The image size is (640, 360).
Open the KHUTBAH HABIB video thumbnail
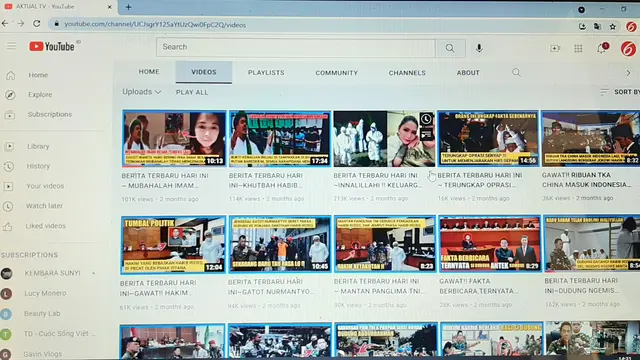click(x=280, y=139)
